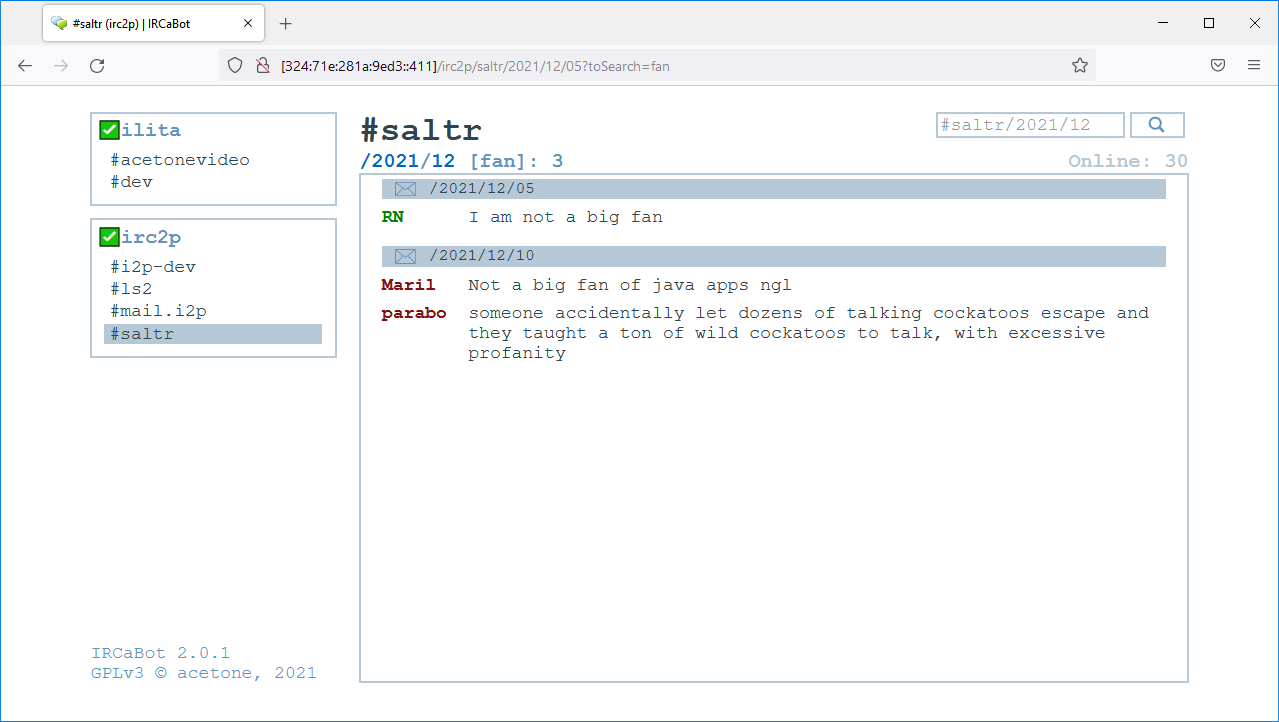Image resolution: width=1279 pixels, height=722 pixels.
Task: Go back with the browser back arrow
Action: (25, 65)
